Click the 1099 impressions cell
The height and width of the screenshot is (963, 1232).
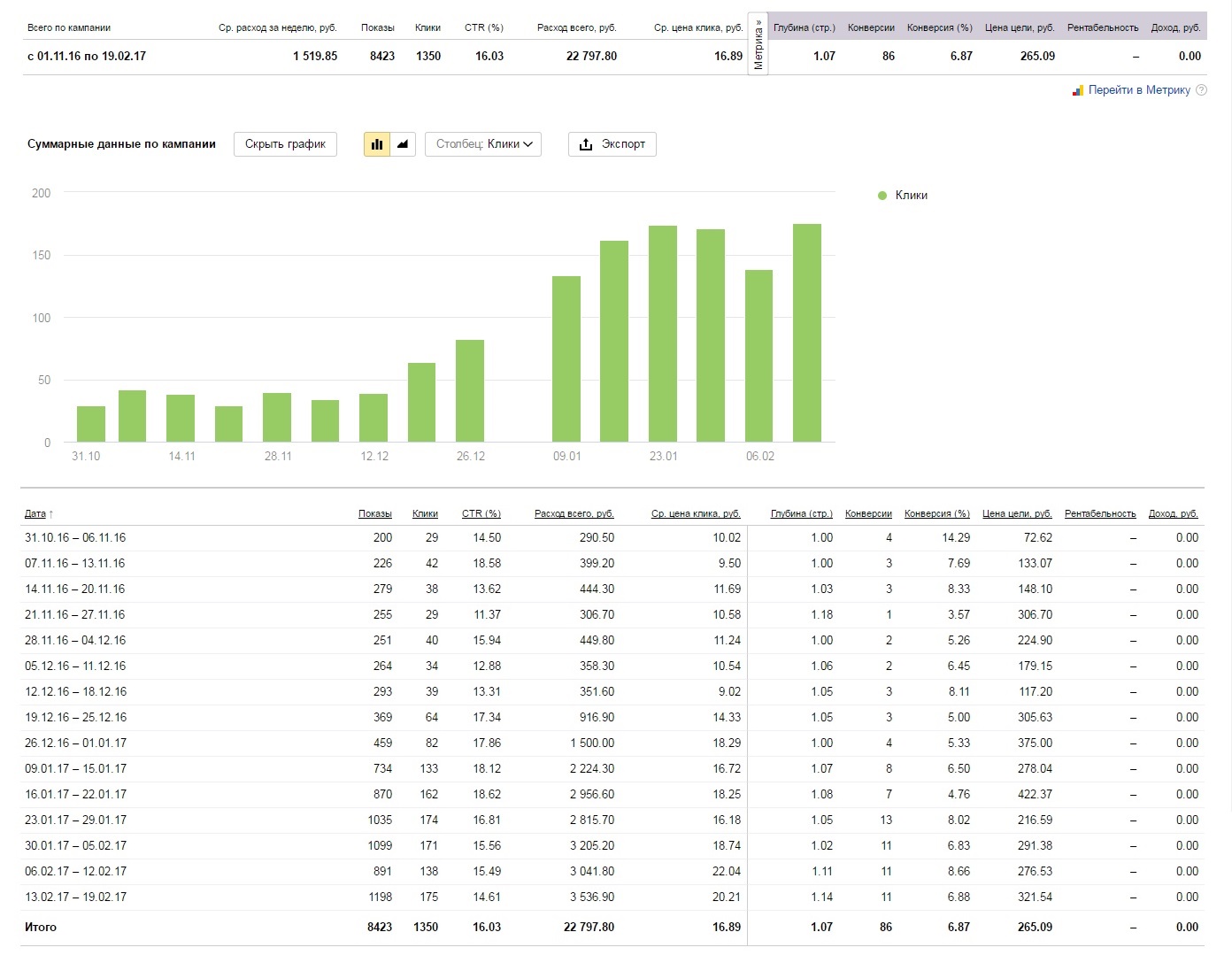coord(380,846)
